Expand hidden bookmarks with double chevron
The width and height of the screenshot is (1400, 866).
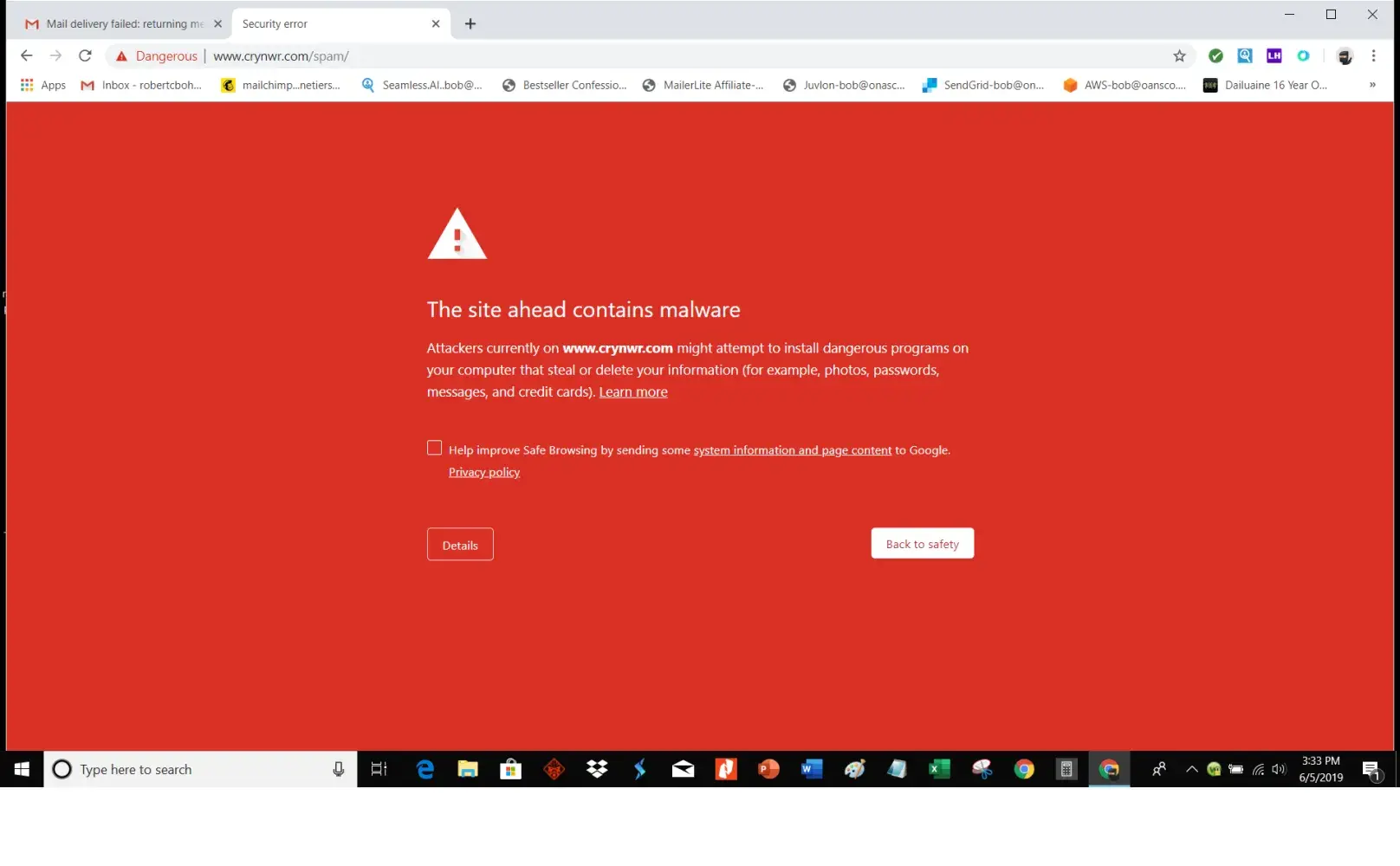(x=1372, y=85)
